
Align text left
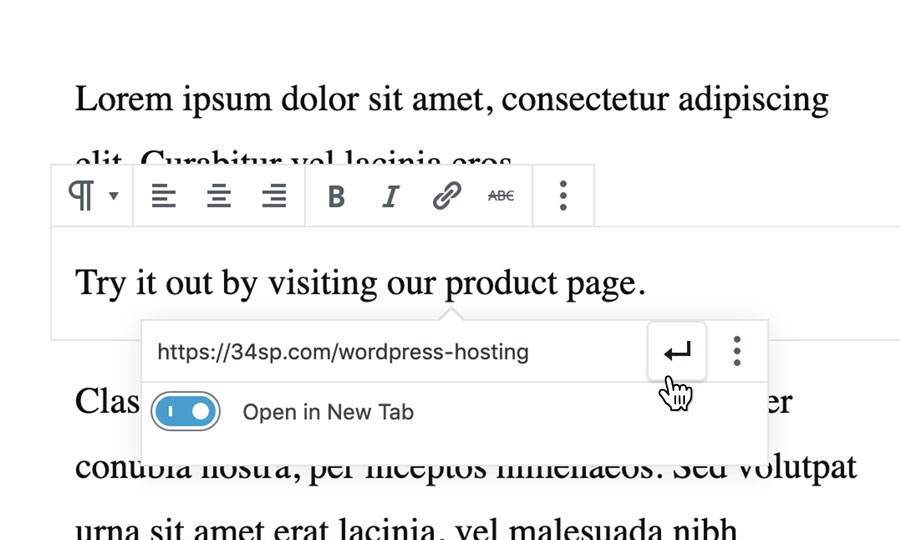[x=164, y=196]
